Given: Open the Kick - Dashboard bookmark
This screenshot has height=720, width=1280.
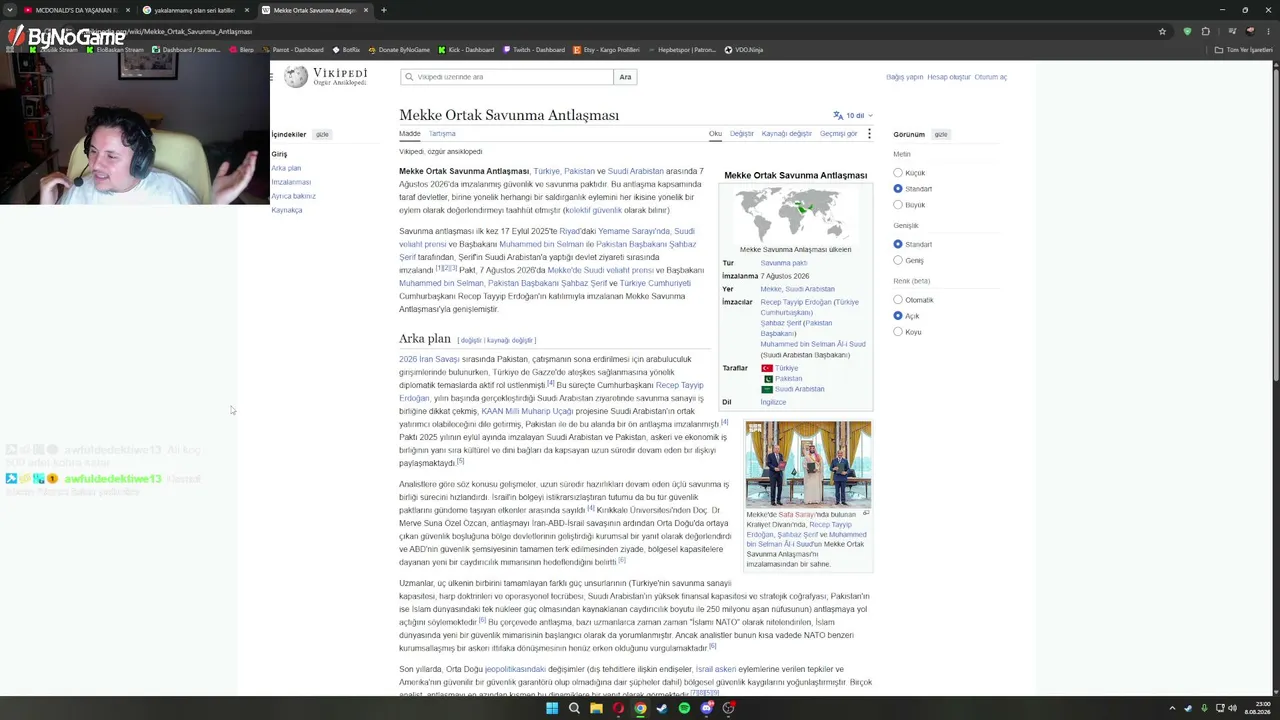Looking at the screenshot, I should (x=466, y=49).
